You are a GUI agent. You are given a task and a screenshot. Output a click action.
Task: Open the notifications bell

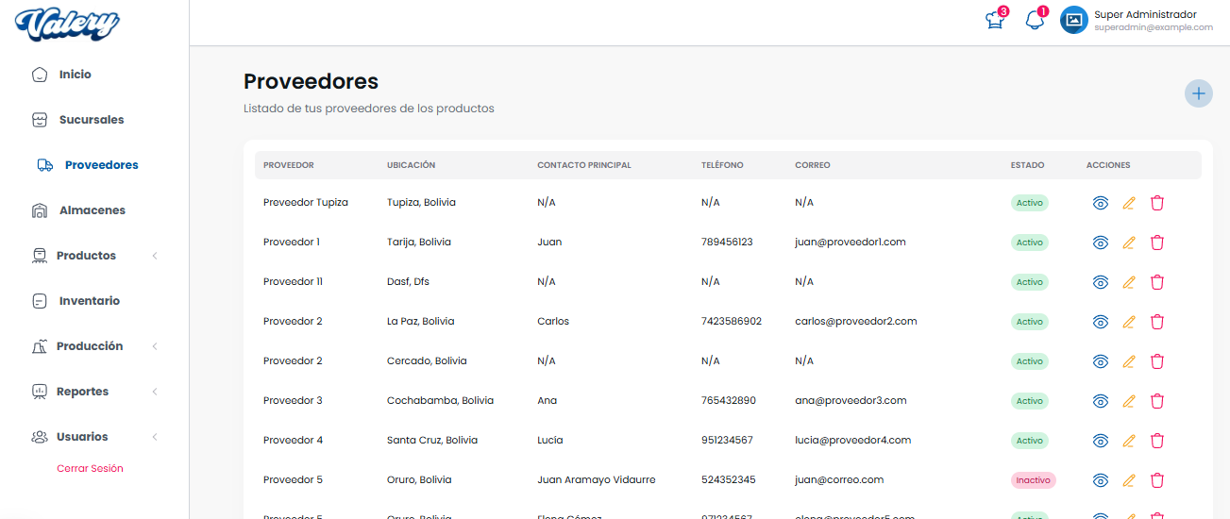[x=1034, y=20]
